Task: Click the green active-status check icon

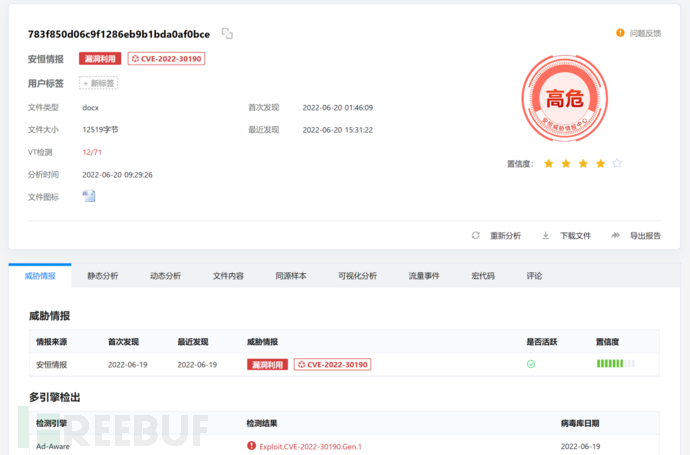Action: [x=531, y=364]
